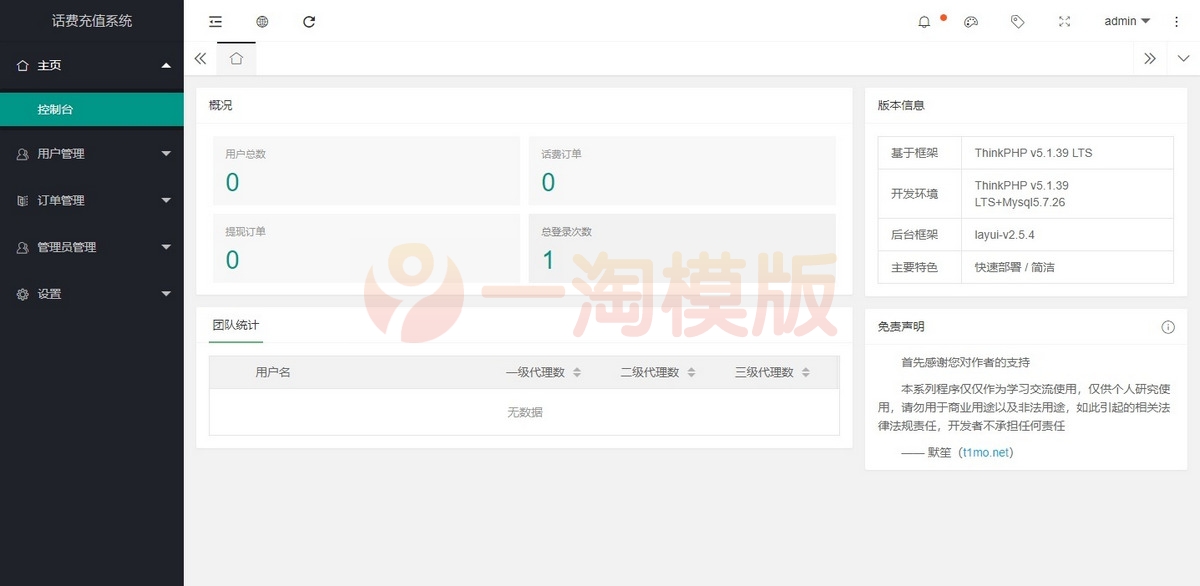Open the theme palette icon
1200x586 pixels.
[970, 21]
